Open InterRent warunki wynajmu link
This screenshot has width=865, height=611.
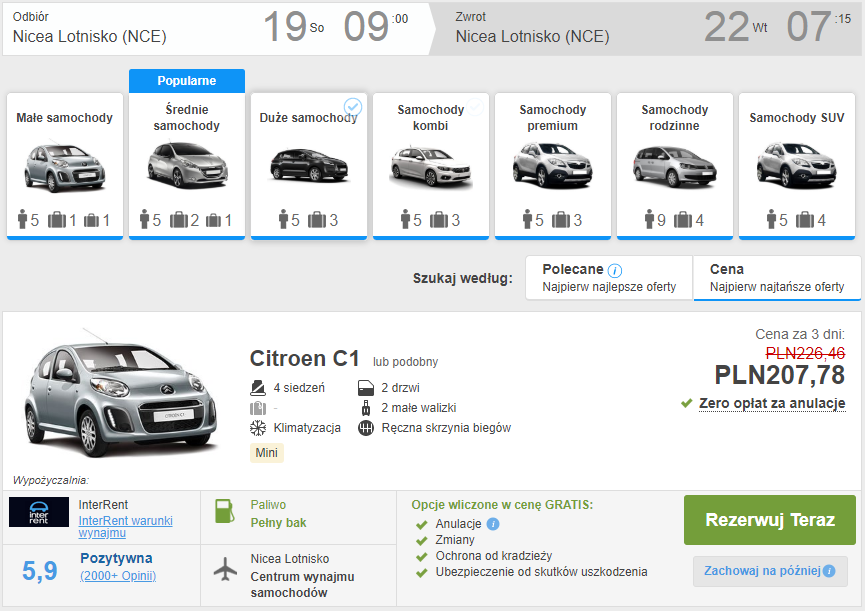click(126, 526)
